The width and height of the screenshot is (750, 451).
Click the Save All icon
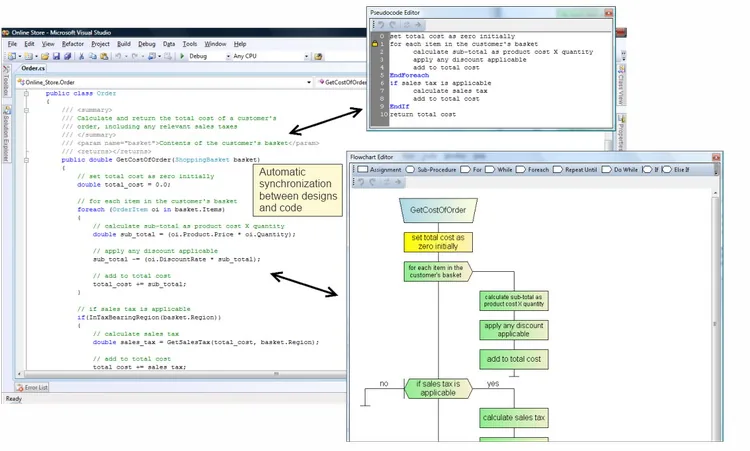(67, 56)
